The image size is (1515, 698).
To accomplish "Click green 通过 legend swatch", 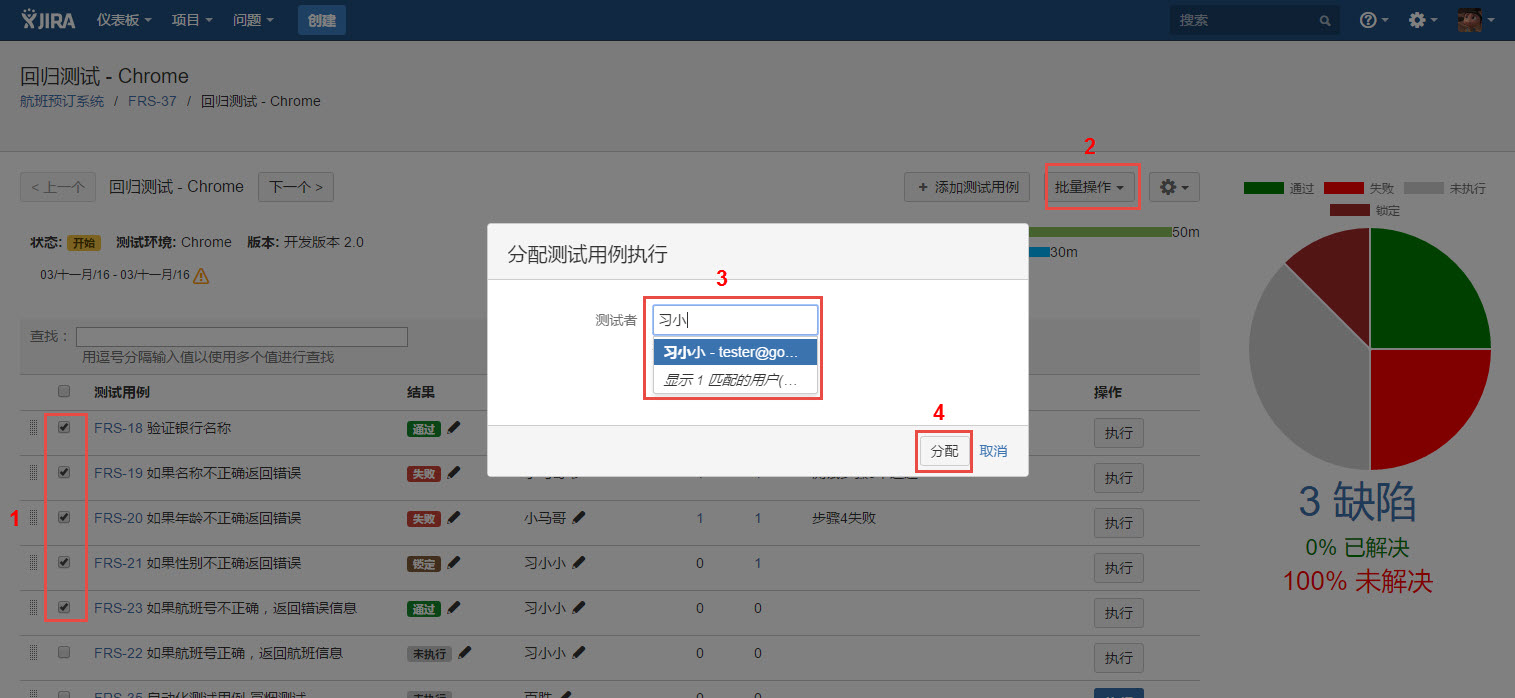I will pos(1263,188).
